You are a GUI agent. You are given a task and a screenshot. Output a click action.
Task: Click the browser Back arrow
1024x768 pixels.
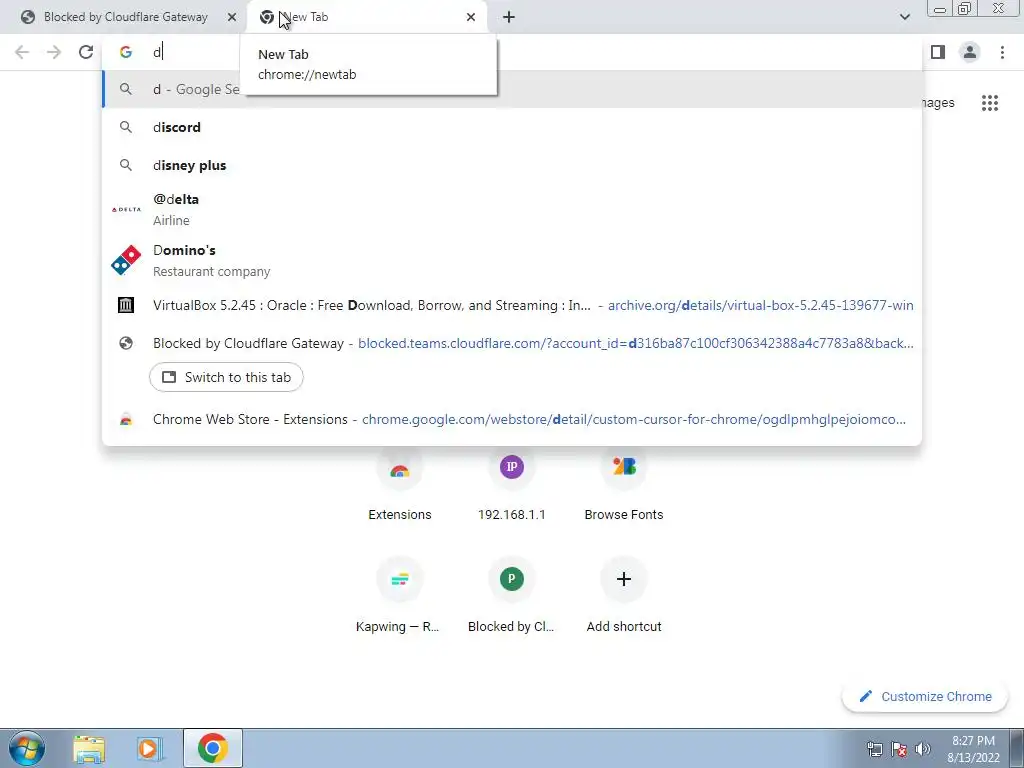pos(22,52)
